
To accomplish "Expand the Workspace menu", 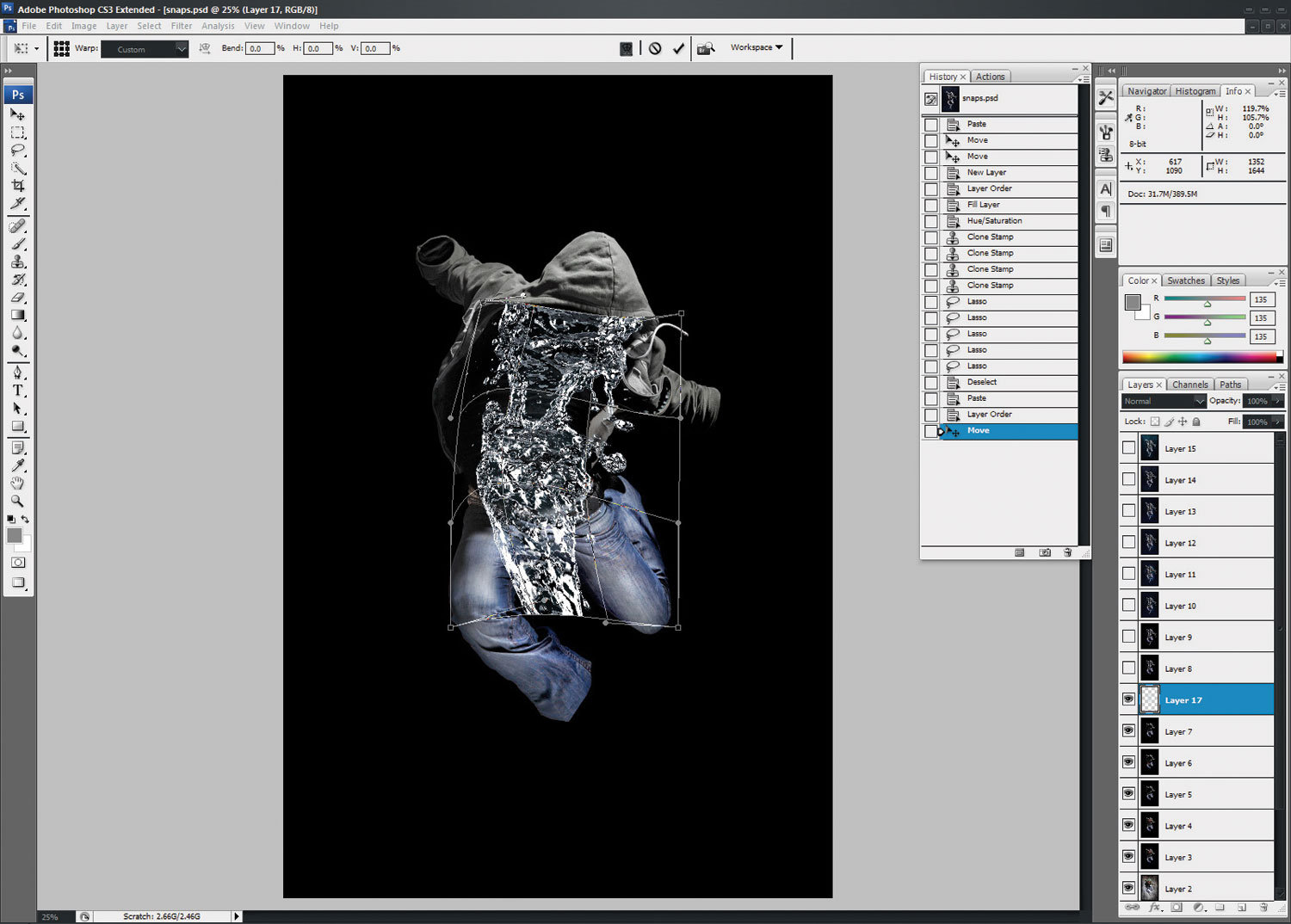I will [757, 47].
